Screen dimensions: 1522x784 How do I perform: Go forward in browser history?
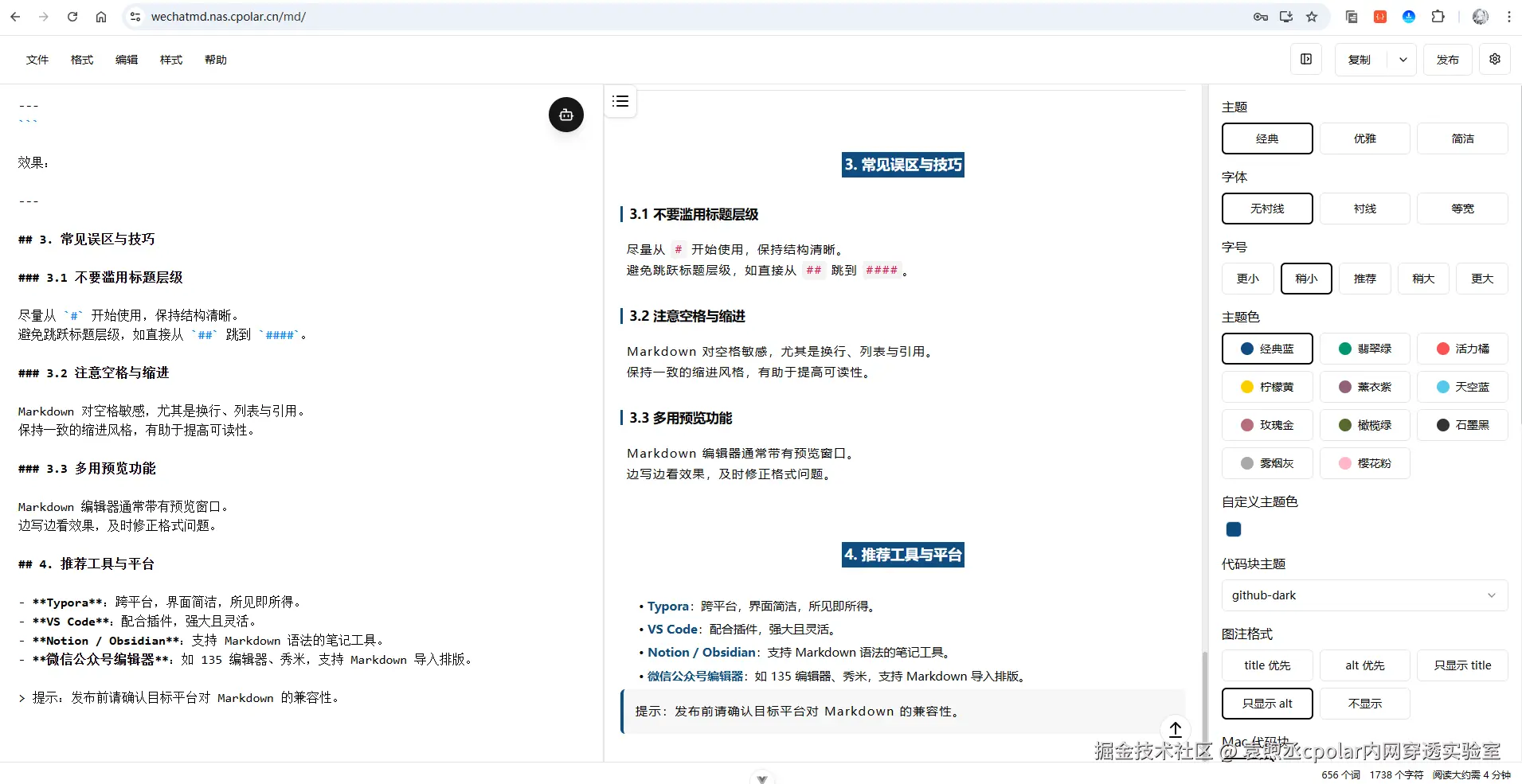tap(44, 17)
